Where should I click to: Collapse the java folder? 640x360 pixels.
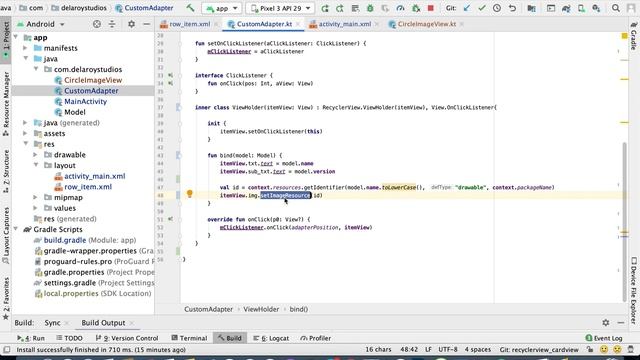26,58
